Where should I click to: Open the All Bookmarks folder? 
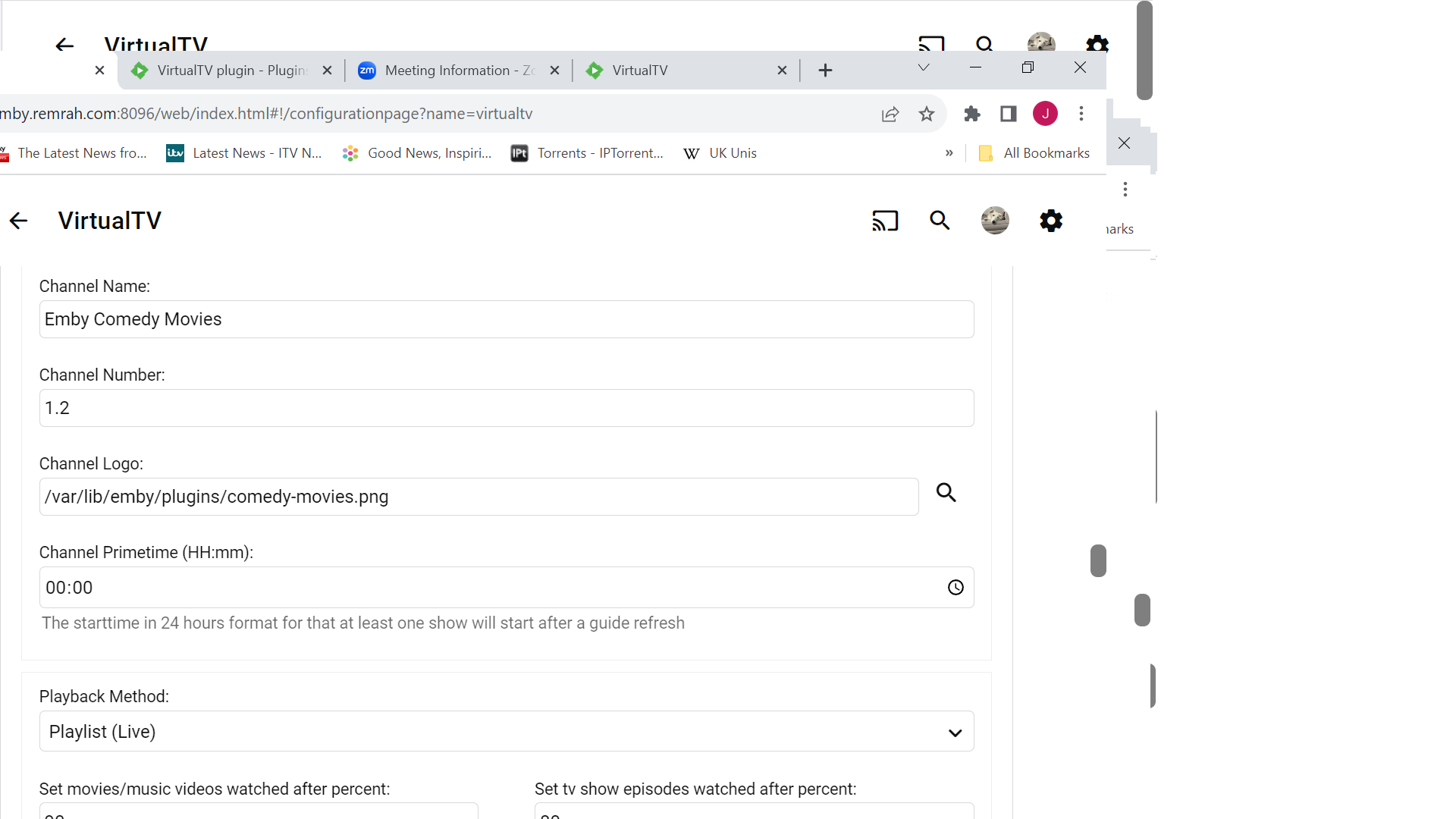click(x=1035, y=153)
